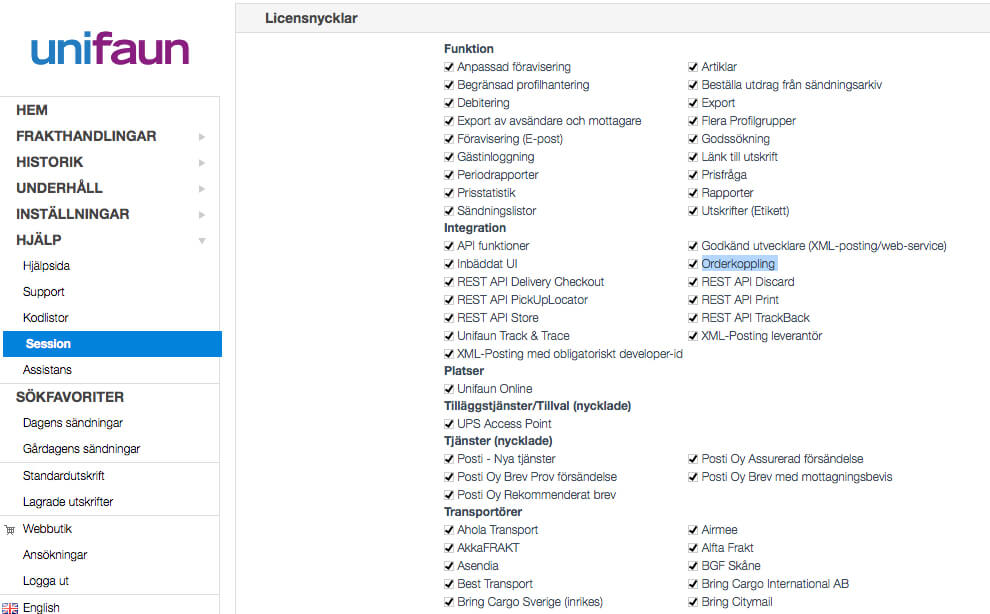The image size is (990, 614).
Task: Open the FRAKTHANDLINGAR menu
Action: pos(86,136)
